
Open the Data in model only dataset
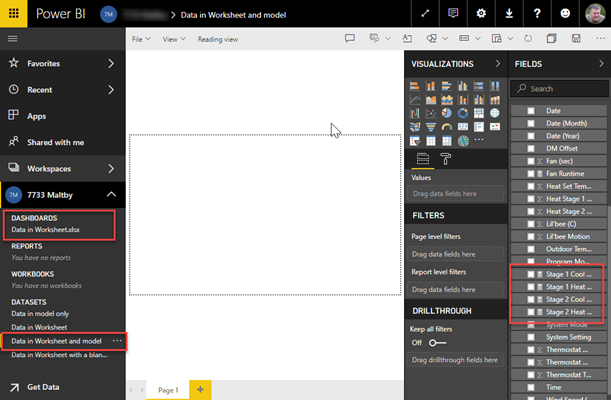coord(40,314)
